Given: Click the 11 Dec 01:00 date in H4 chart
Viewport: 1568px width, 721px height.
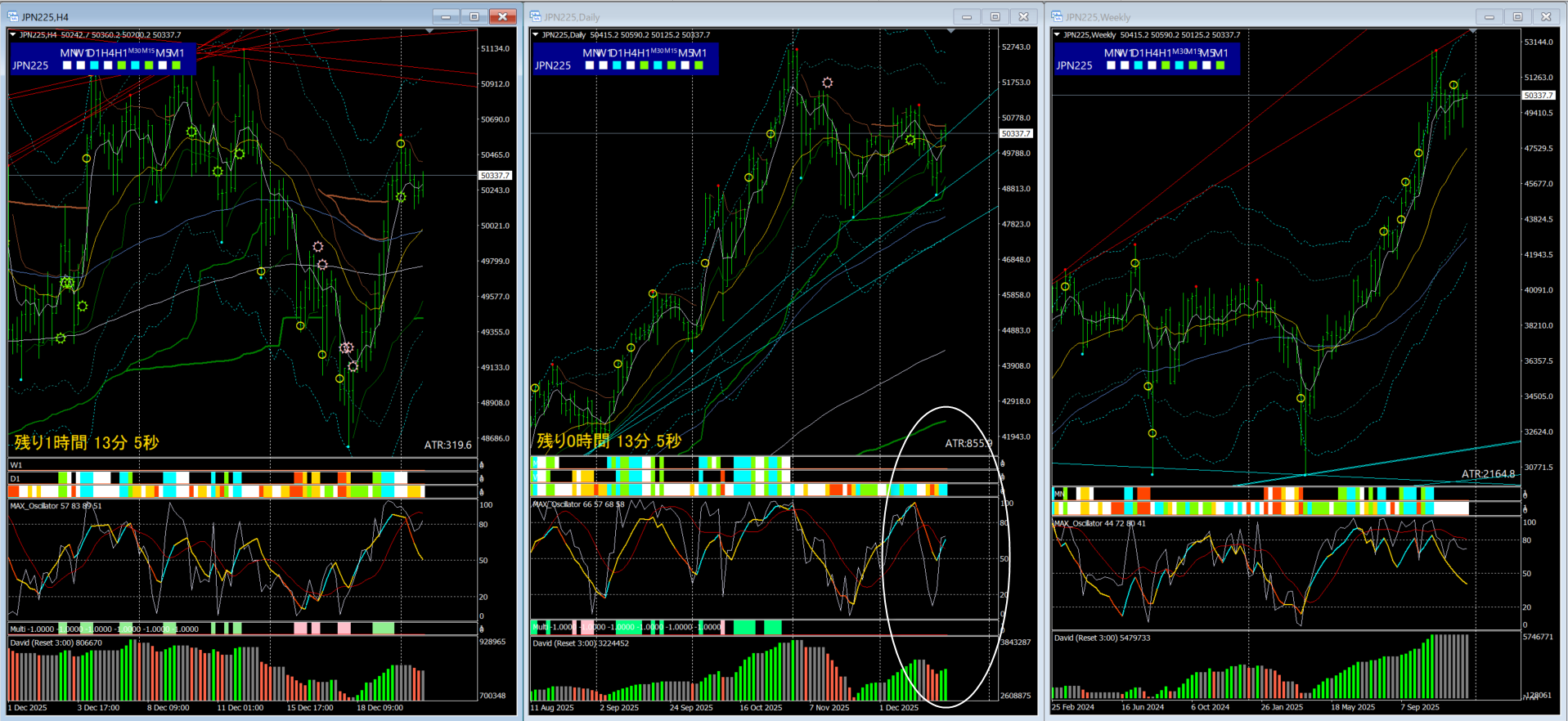Looking at the screenshot, I should tap(240, 708).
